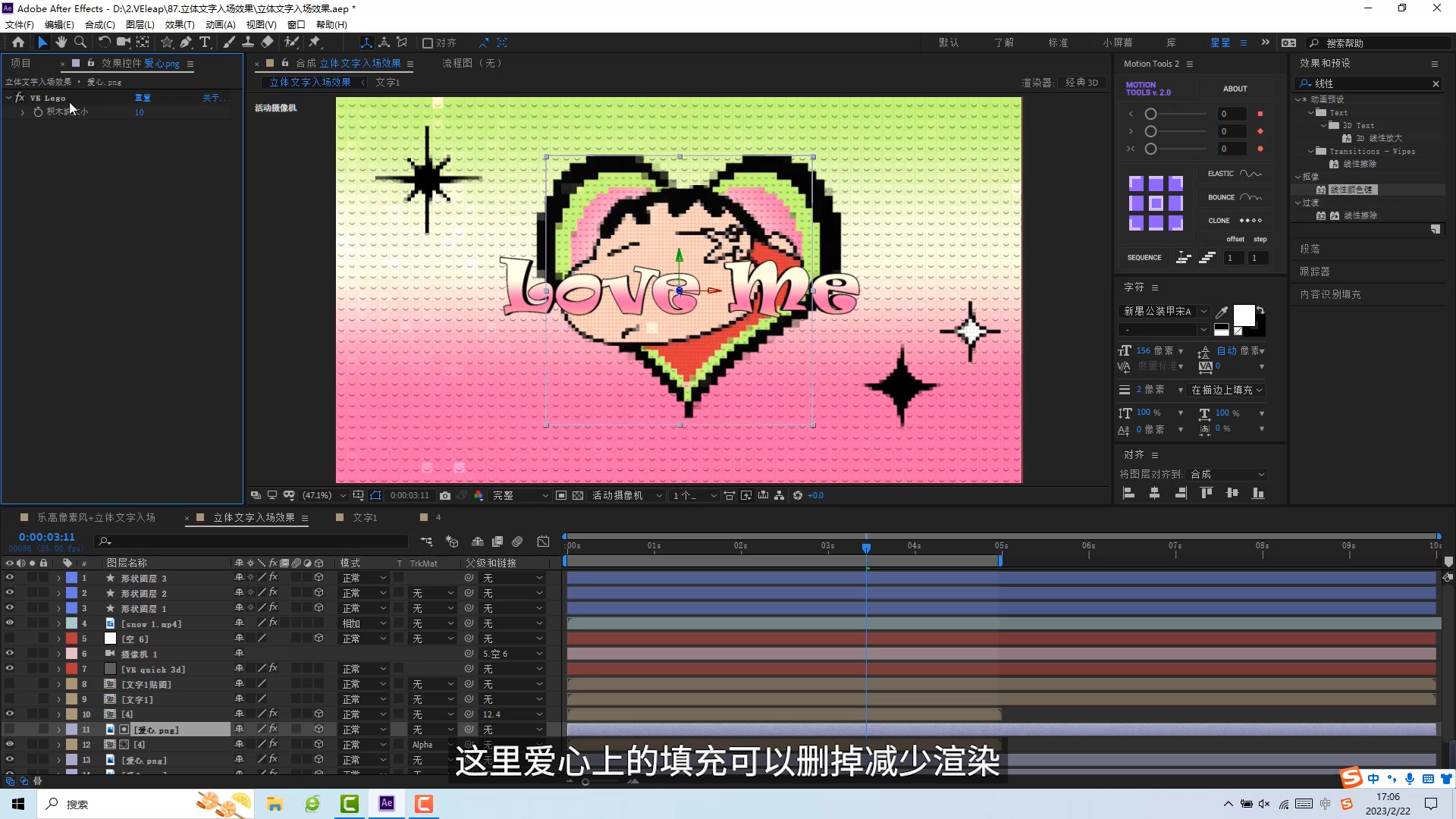Select the Pan Behind anchor tool

(x=143, y=42)
